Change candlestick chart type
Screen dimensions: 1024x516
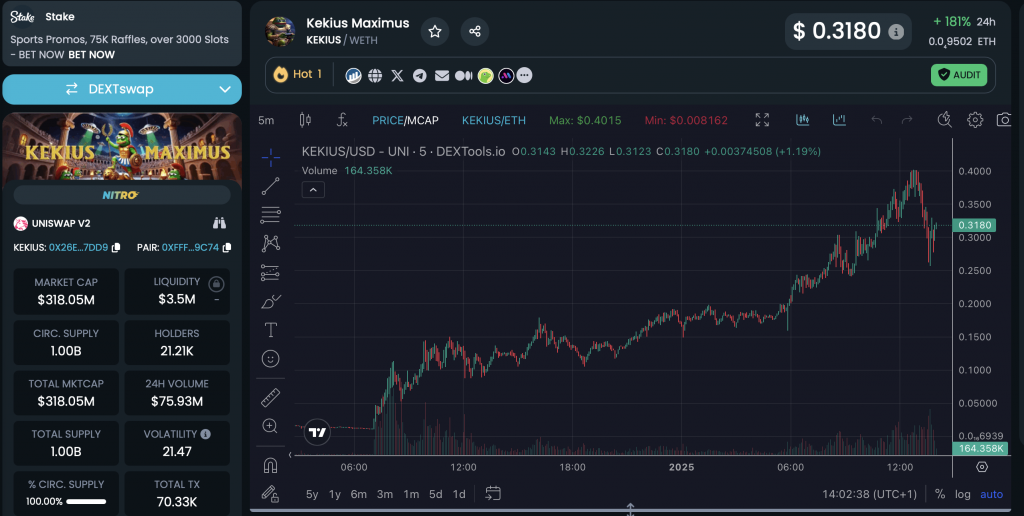[x=305, y=120]
